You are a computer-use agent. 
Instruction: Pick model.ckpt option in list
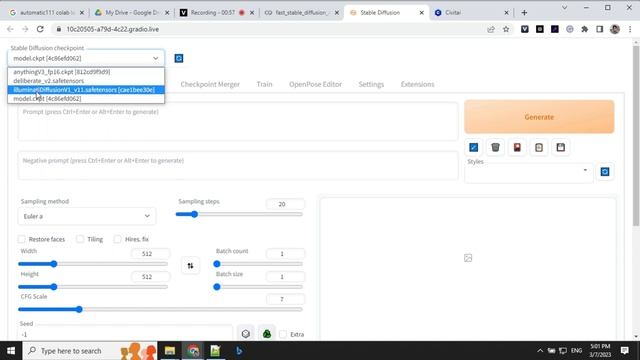(86, 99)
